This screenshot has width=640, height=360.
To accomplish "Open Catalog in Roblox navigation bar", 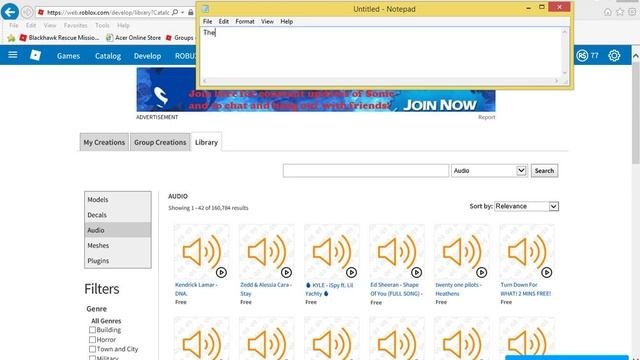I will (108, 56).
